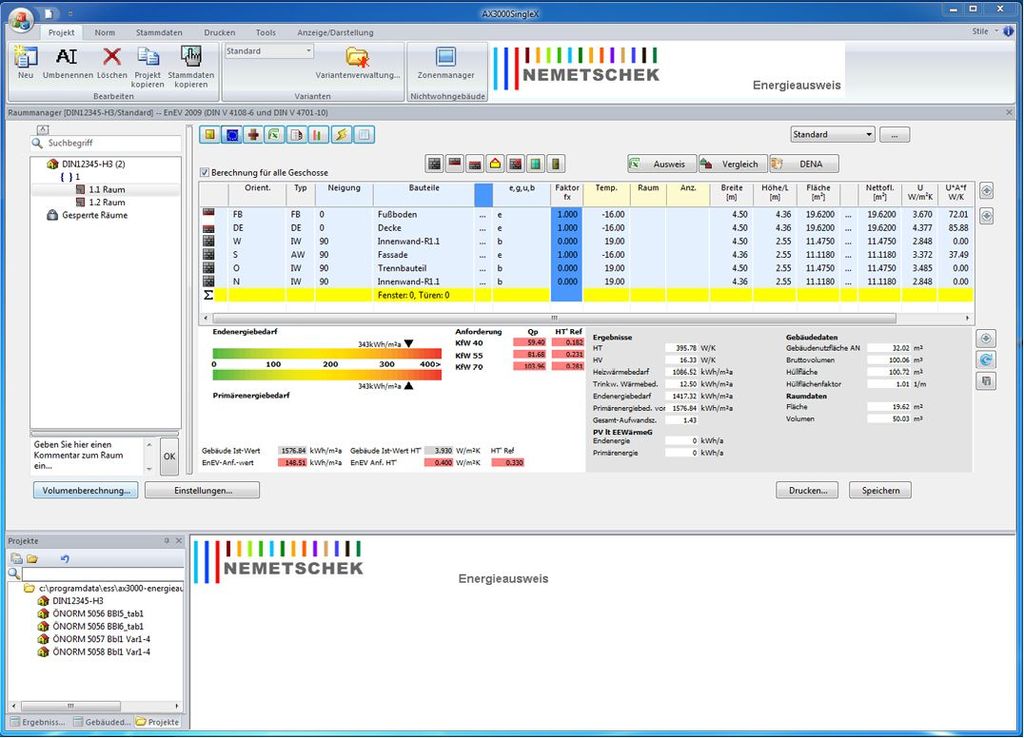
Task: Click the teal window component icon
Action: pyautogui.click(x=536, y=163)
